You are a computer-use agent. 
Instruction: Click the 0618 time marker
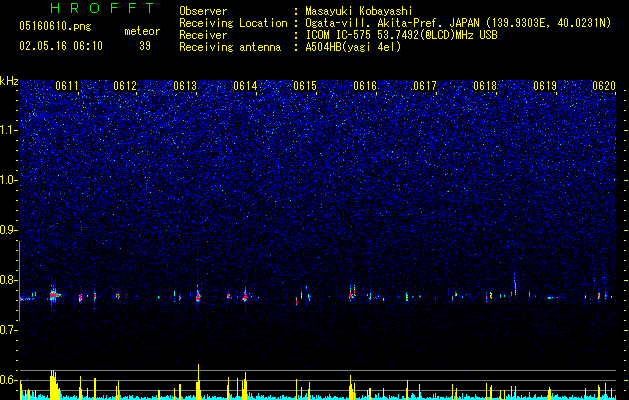tap(485, 86)
